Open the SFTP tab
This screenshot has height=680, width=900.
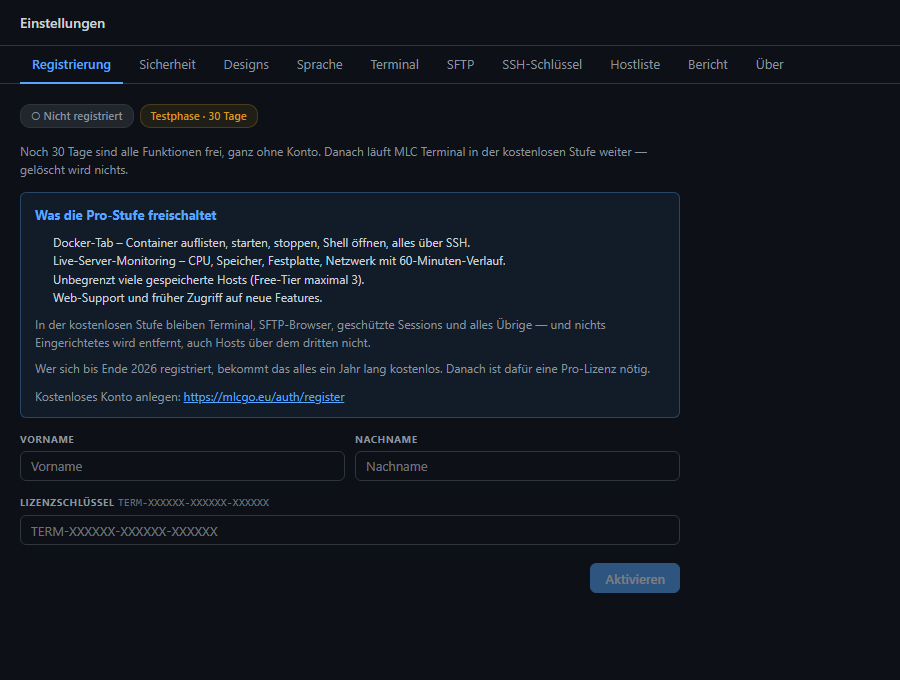pyautogui.click(x=460, y=65)
